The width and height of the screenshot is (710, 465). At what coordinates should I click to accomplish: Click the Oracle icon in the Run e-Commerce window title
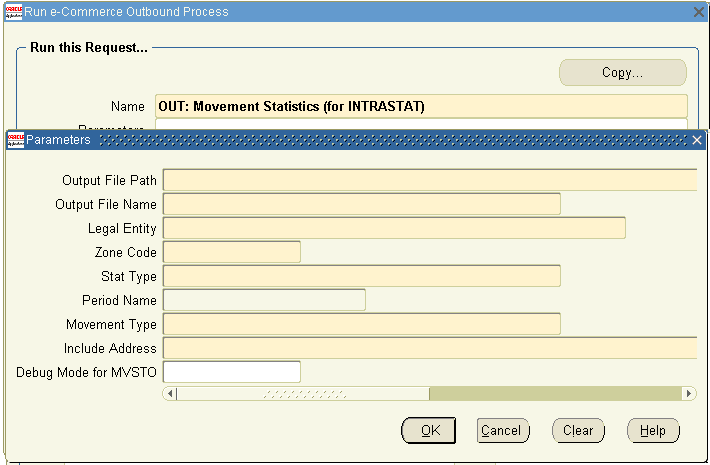(x=14, y=12)
